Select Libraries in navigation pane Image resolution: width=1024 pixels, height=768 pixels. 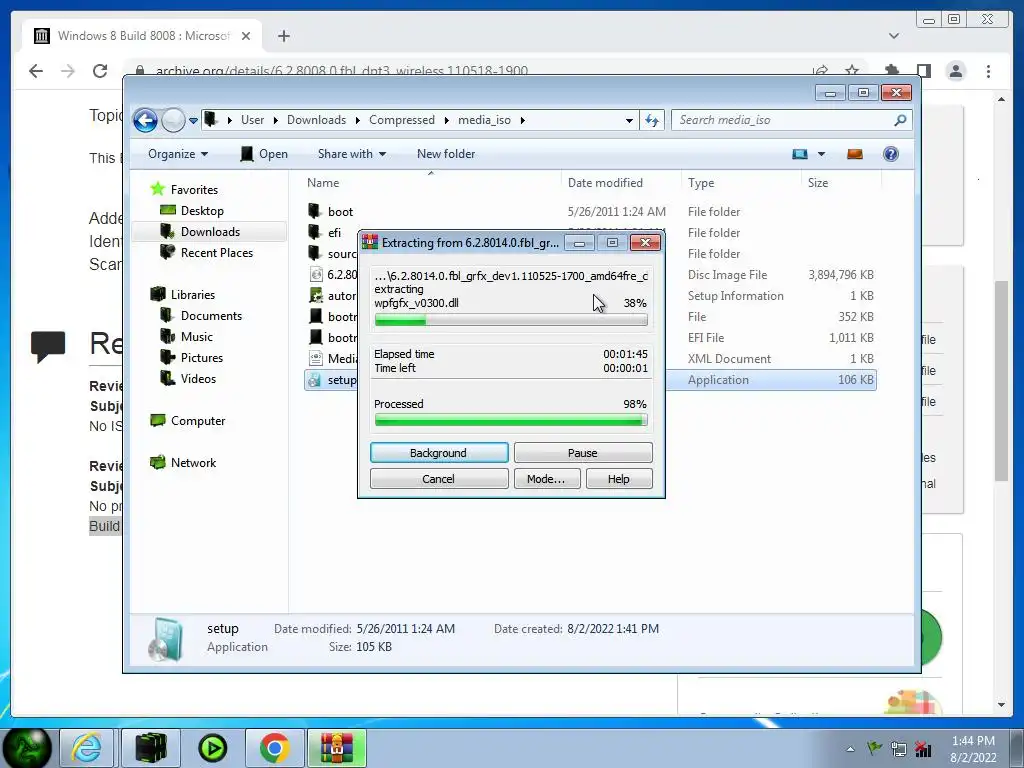[x=193, y=295]
